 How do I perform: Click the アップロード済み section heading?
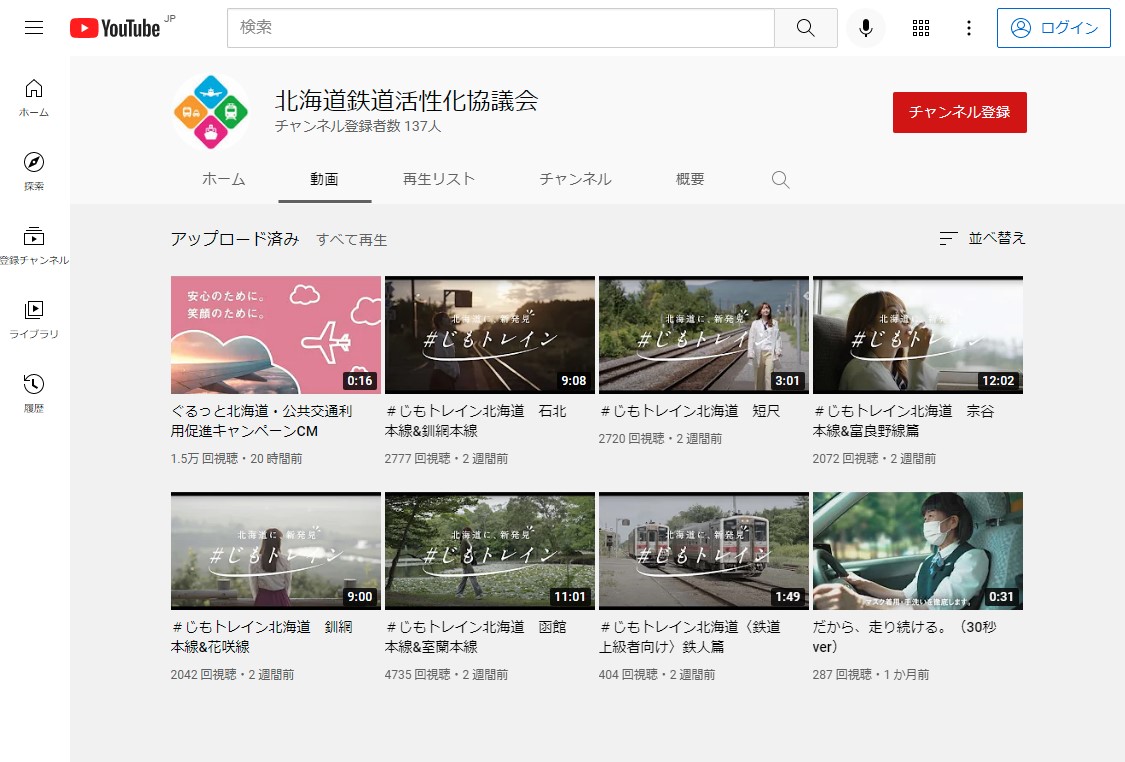pos(235,239)
